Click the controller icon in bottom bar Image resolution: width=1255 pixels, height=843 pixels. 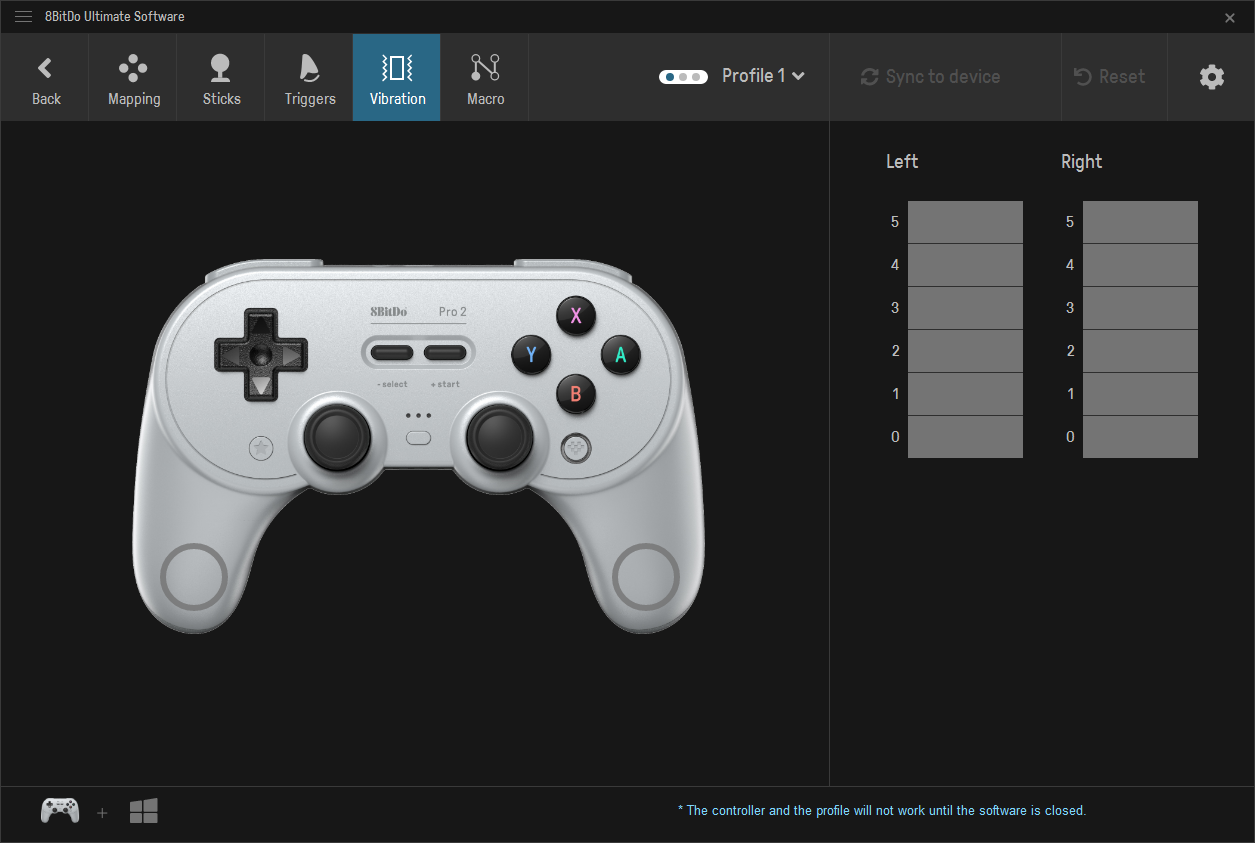(x=60, y=810)
